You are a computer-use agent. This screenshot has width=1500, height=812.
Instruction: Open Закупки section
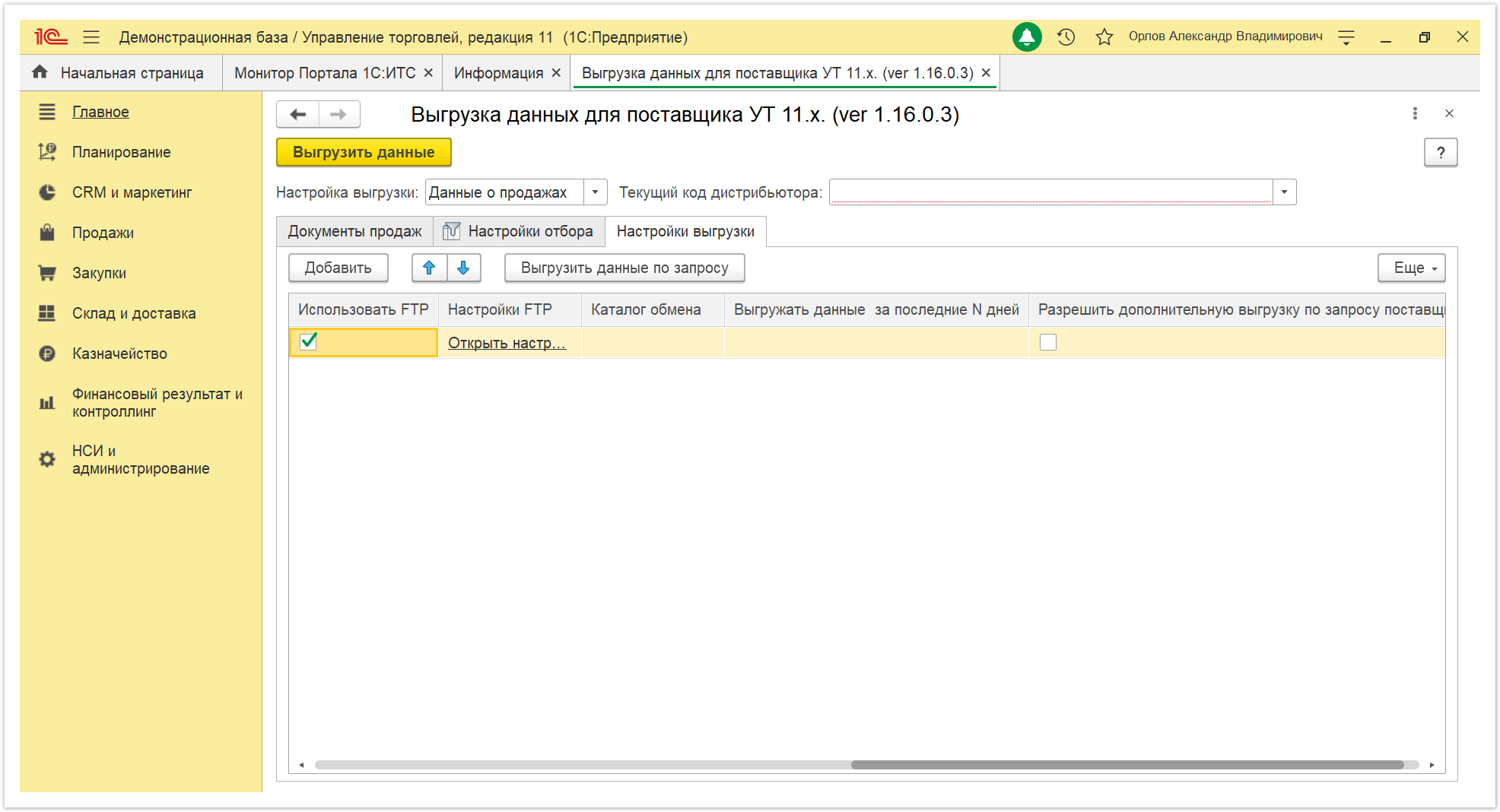(x=99, y=273)
